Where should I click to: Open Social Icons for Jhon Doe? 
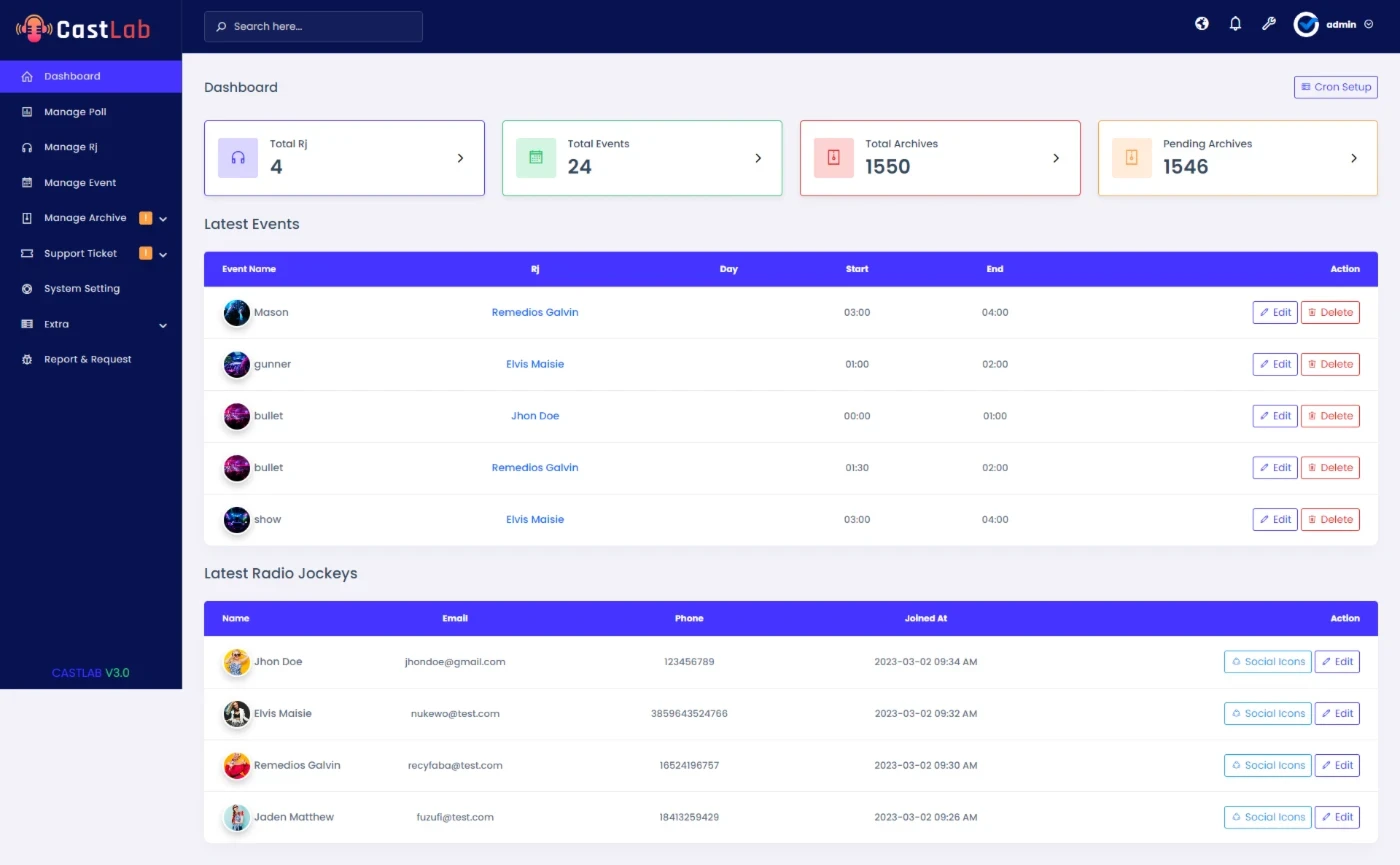(x=1267, y=662)
